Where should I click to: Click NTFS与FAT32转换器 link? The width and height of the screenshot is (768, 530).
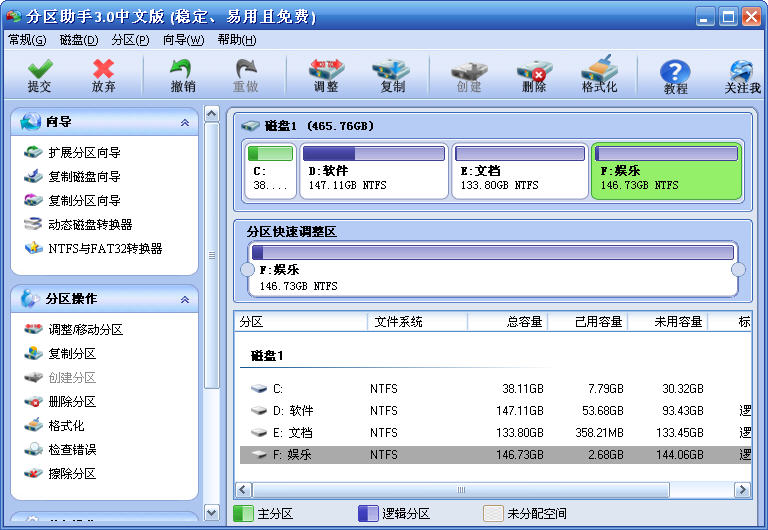point(105,249)
